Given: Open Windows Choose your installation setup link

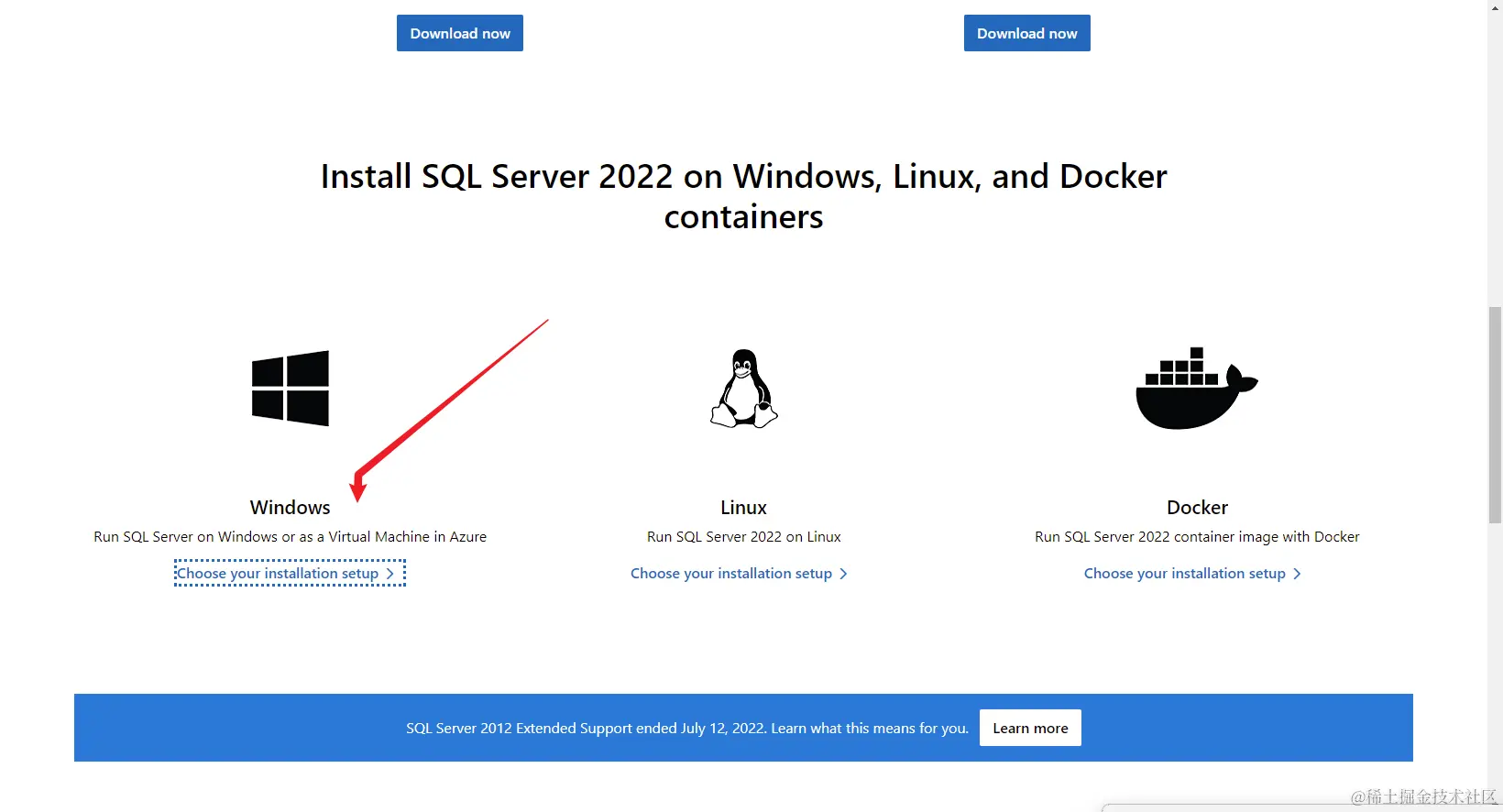Looking at the screenshot, I should click(x=290, y=573).
